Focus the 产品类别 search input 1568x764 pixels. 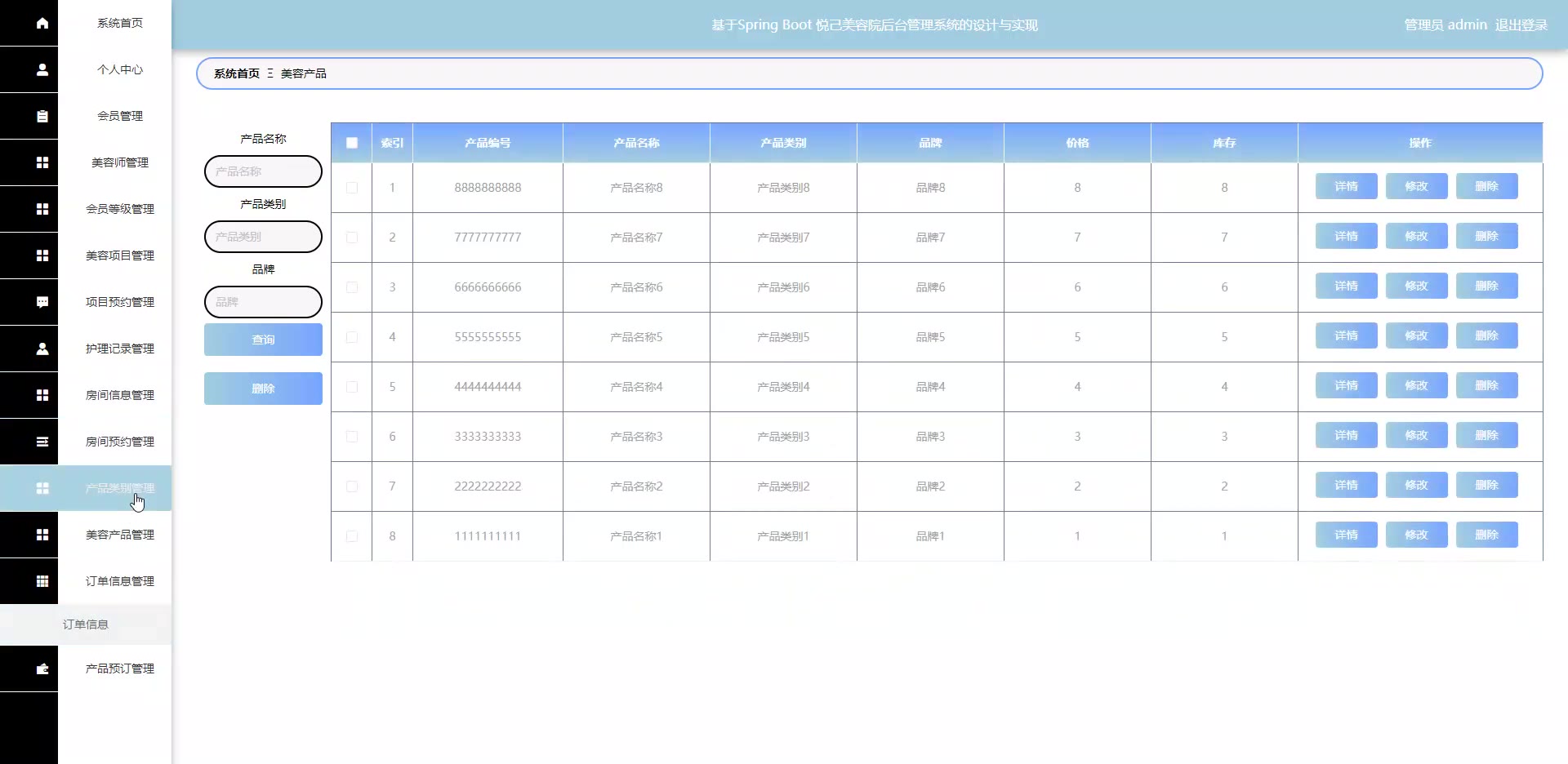click(263, 237)
